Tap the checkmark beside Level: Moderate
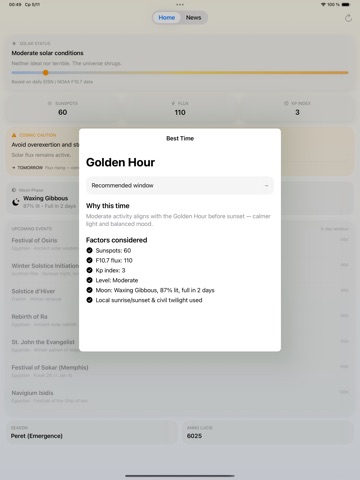 89,280
